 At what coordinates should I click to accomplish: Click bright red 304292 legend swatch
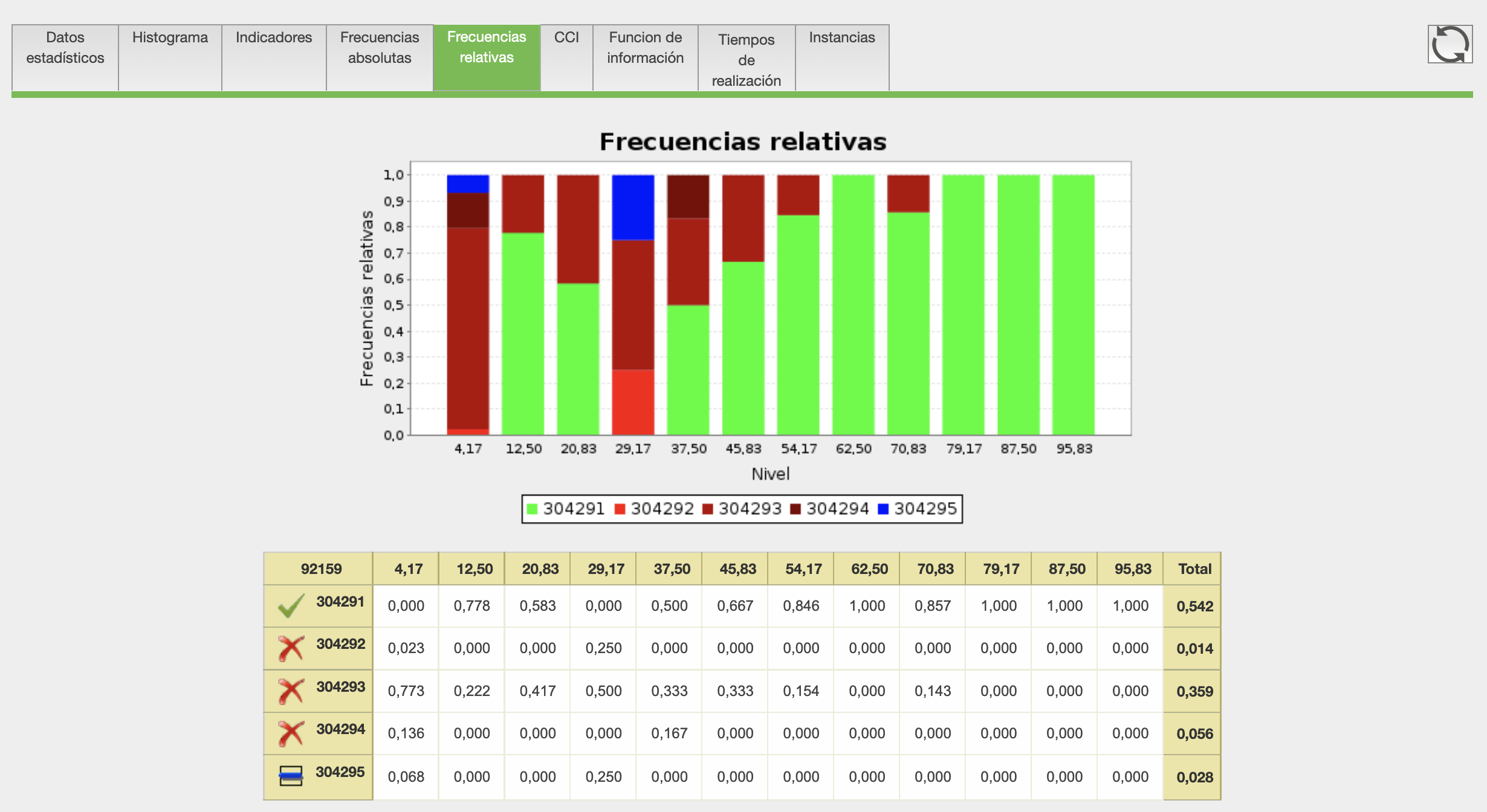[x=620, y=509]
